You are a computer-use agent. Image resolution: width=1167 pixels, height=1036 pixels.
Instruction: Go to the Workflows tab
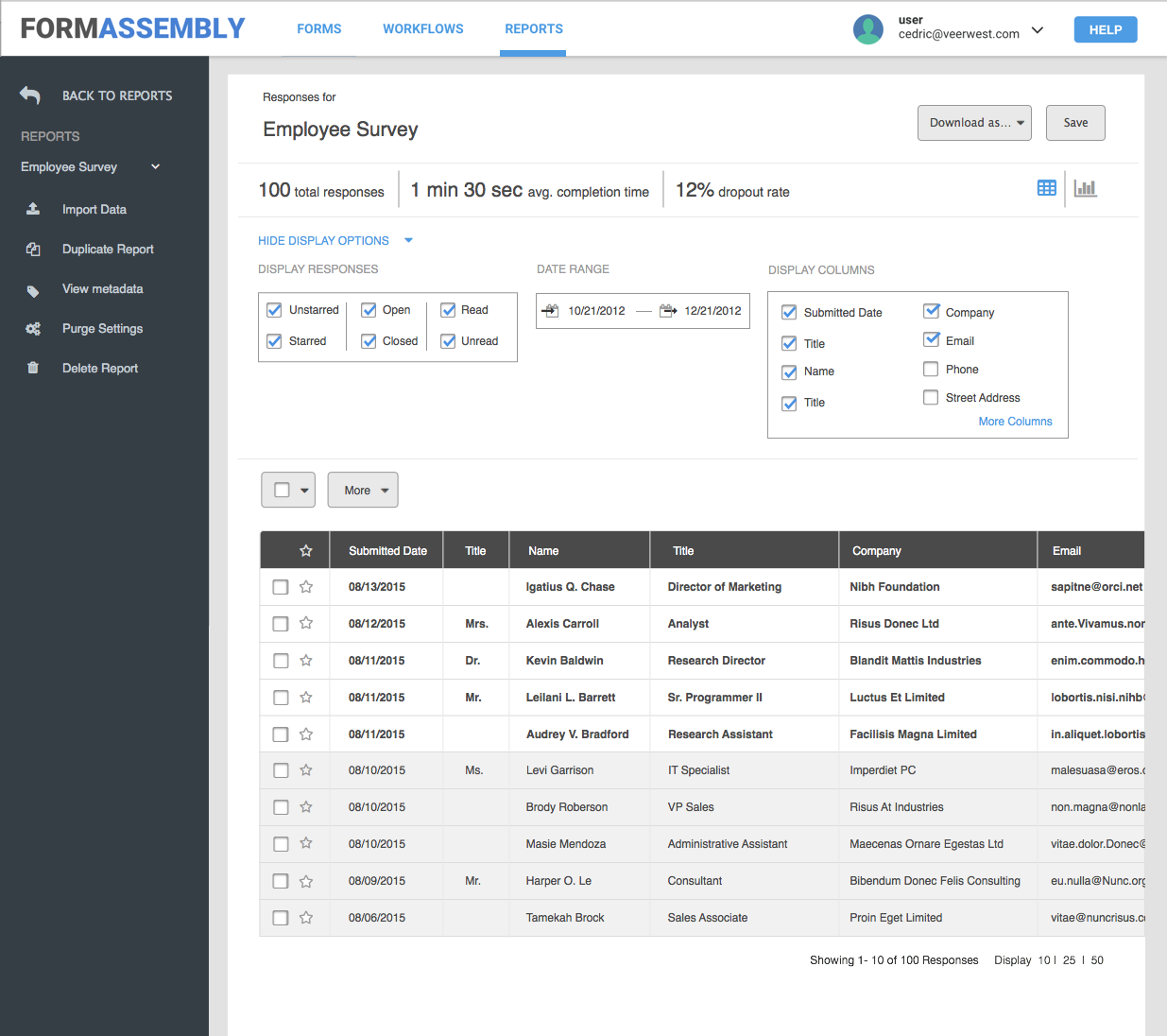423,29
